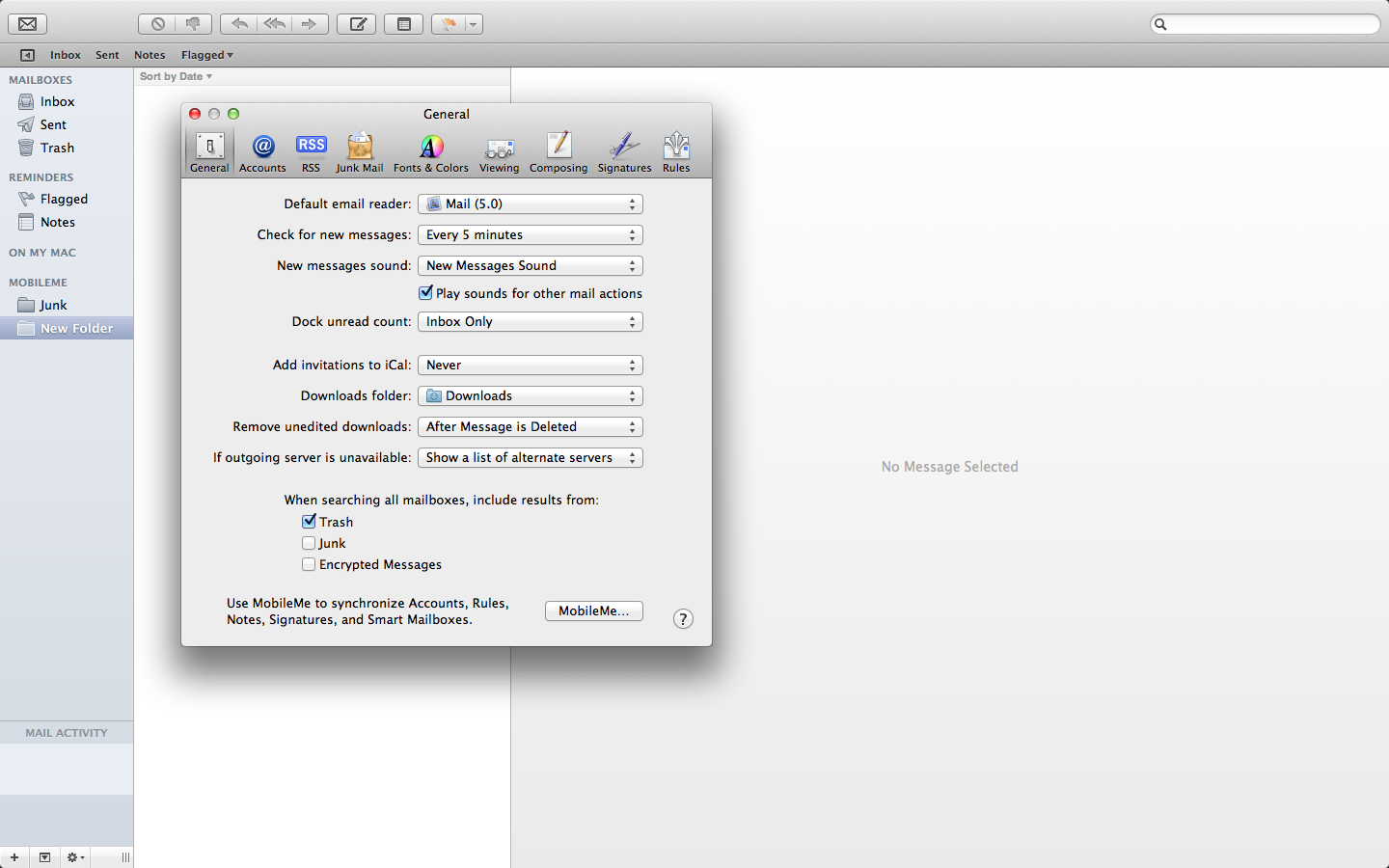Click the show Mail Activity toggle button

coord(44,857)
